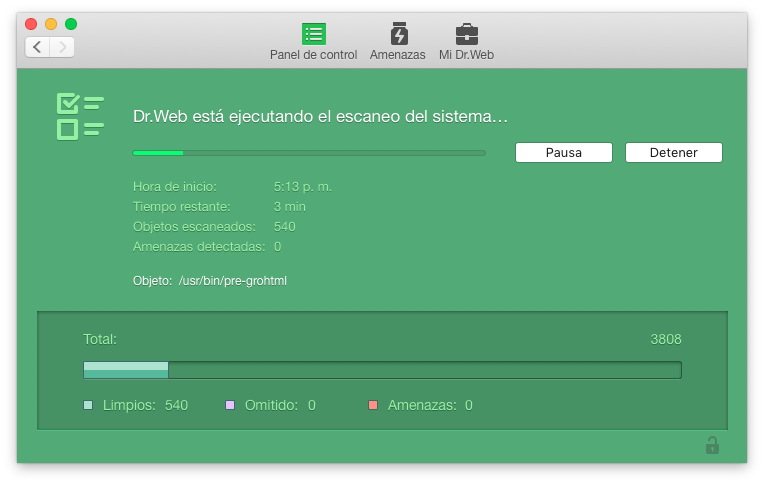Open the Mi Dr.Web tab

466,42
